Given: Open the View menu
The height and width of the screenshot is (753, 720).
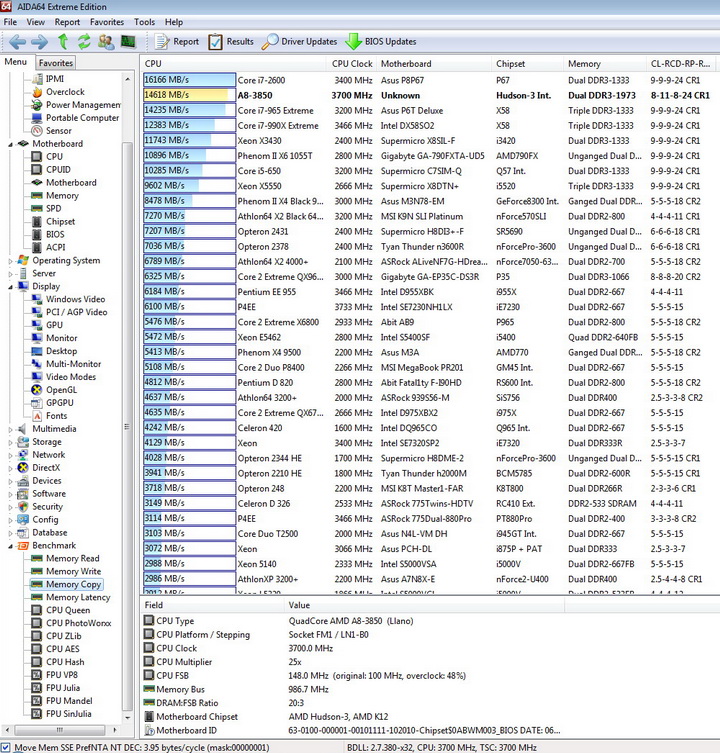Looking at the screenshot, I should click(x=36, y=22).
